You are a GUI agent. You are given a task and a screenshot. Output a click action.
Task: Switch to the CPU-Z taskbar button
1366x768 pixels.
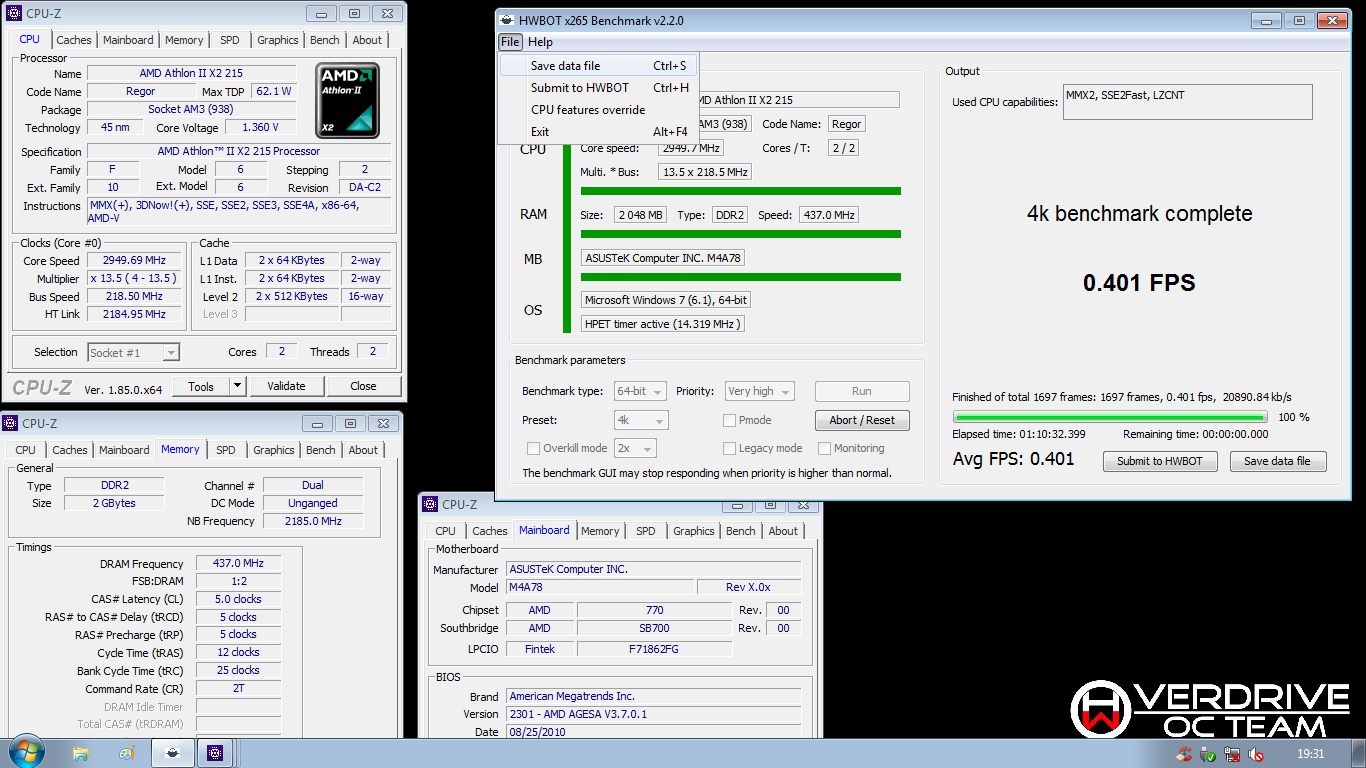(215, 753)
